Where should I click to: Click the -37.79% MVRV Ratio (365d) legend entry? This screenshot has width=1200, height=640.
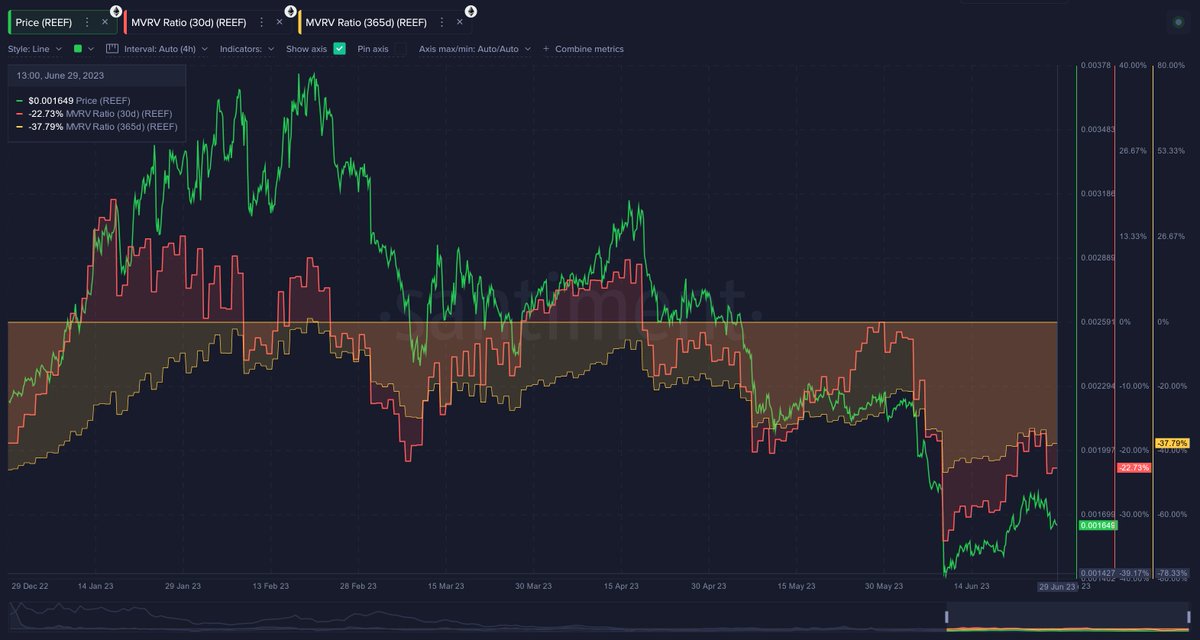(x=97, y=127)
